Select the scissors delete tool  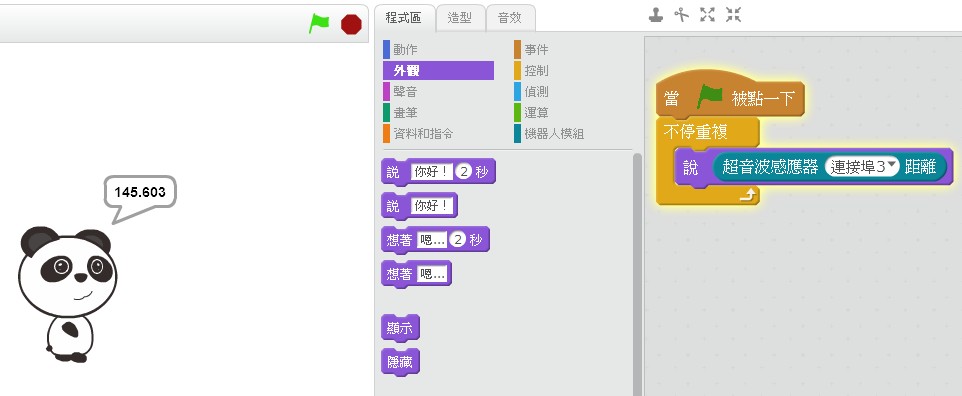point(682,15)
